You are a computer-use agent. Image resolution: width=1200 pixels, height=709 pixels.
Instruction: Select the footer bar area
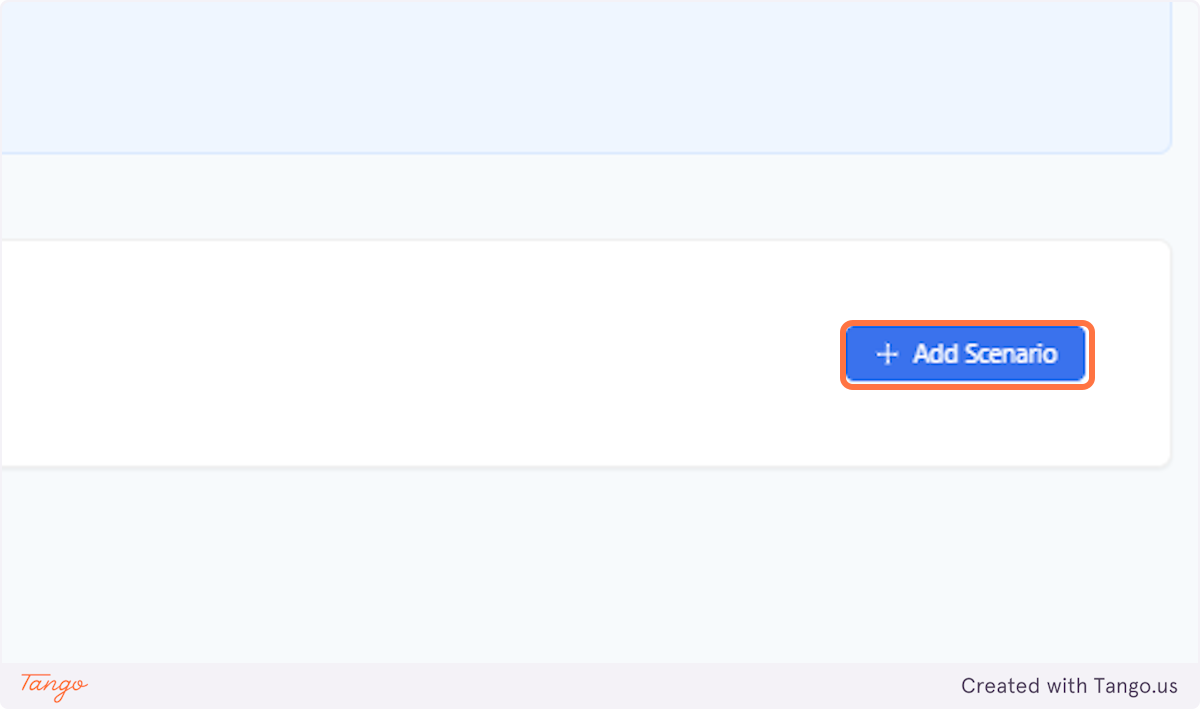point(600,686)
